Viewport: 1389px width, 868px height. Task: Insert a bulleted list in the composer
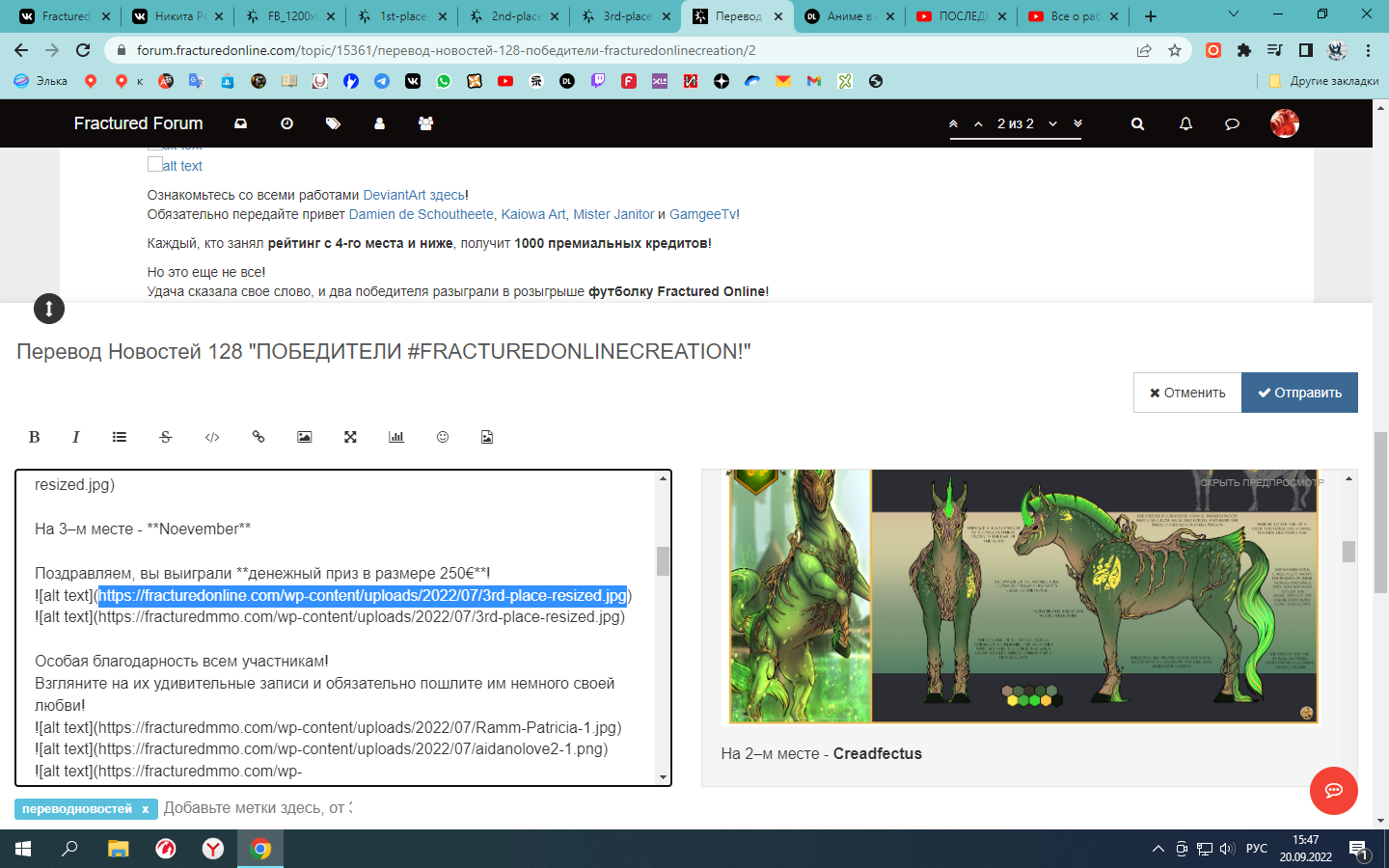click(120, 437)
